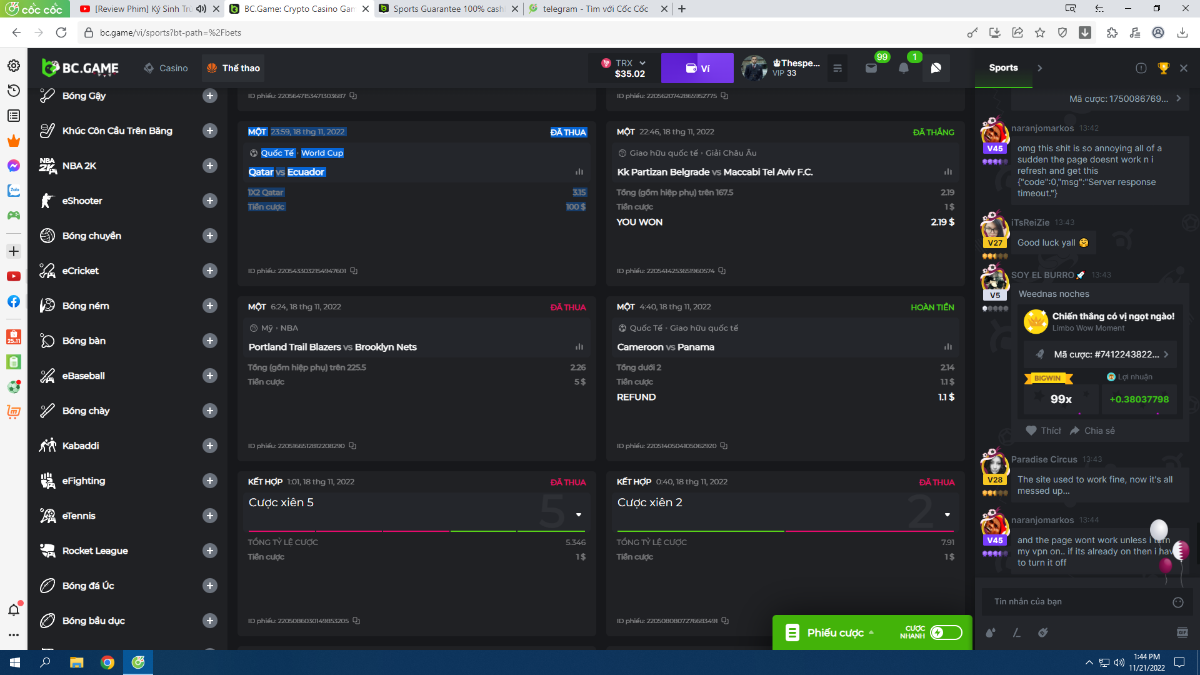The width and height of the screenshot is (1200, 675).
Task: Open the mail inbox icon with 99 badge
Action: 871,68
